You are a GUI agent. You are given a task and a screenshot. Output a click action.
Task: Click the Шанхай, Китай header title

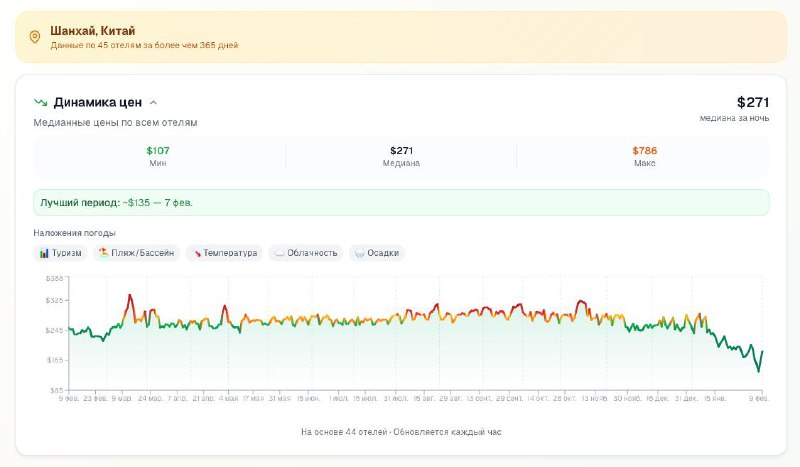pyautogui.click(x=93, y=31)
